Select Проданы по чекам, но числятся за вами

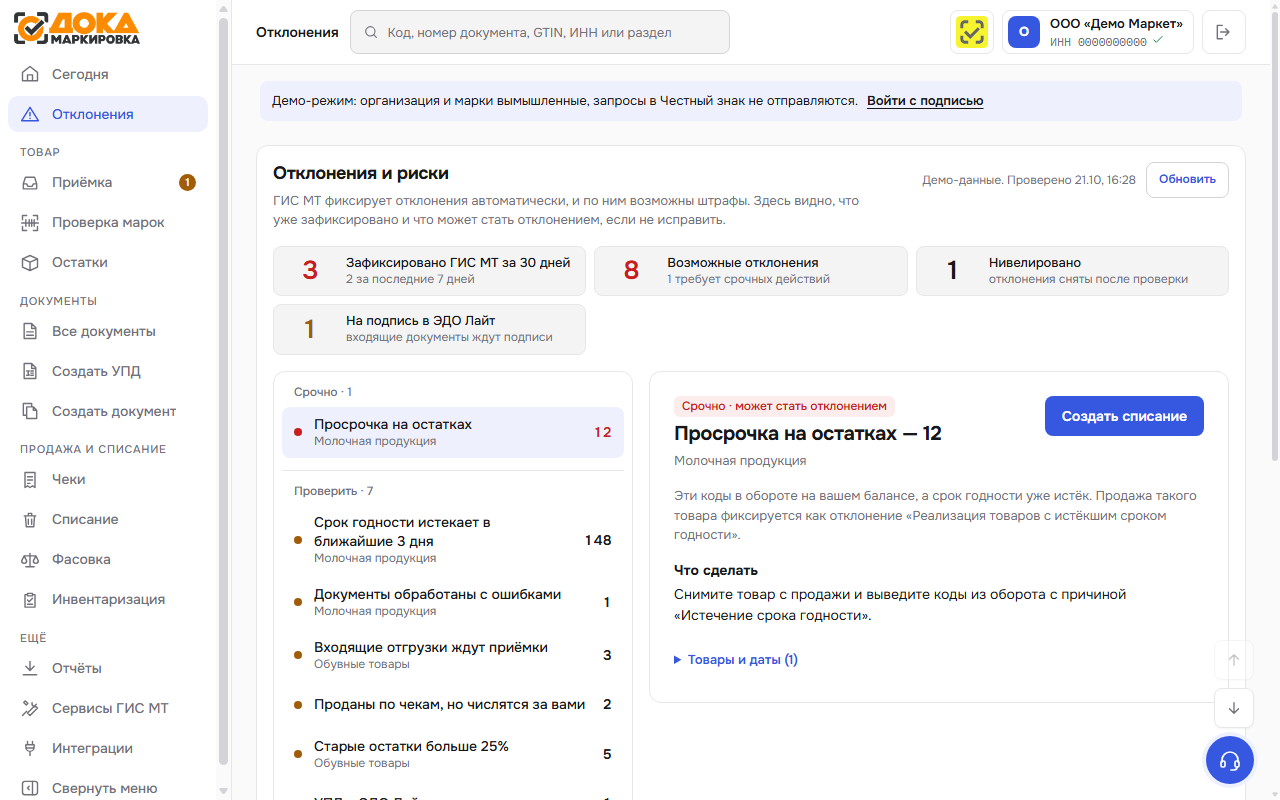pyautogui.click(x=453, y=704)
